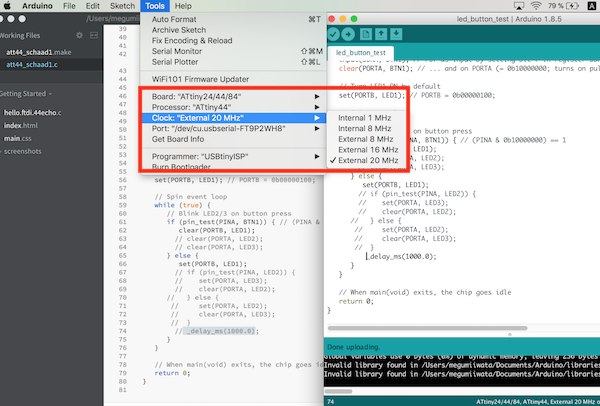Select checked External 20 MHz option
This screenshot has height=406, width=600.
click(x=365, y=161)
